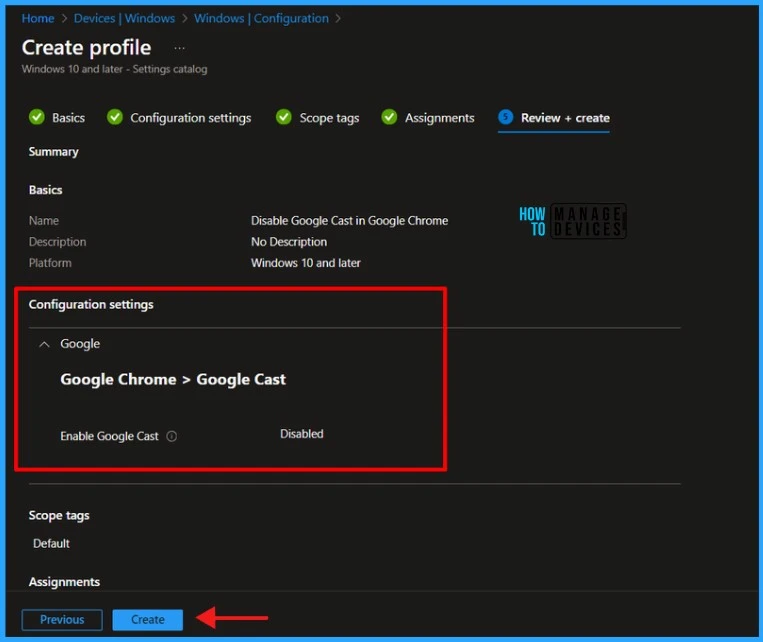The width and height of the screenshot is (763, 642).
Task: Click the 'Scope tags' section heading
Action: (59, 515)
